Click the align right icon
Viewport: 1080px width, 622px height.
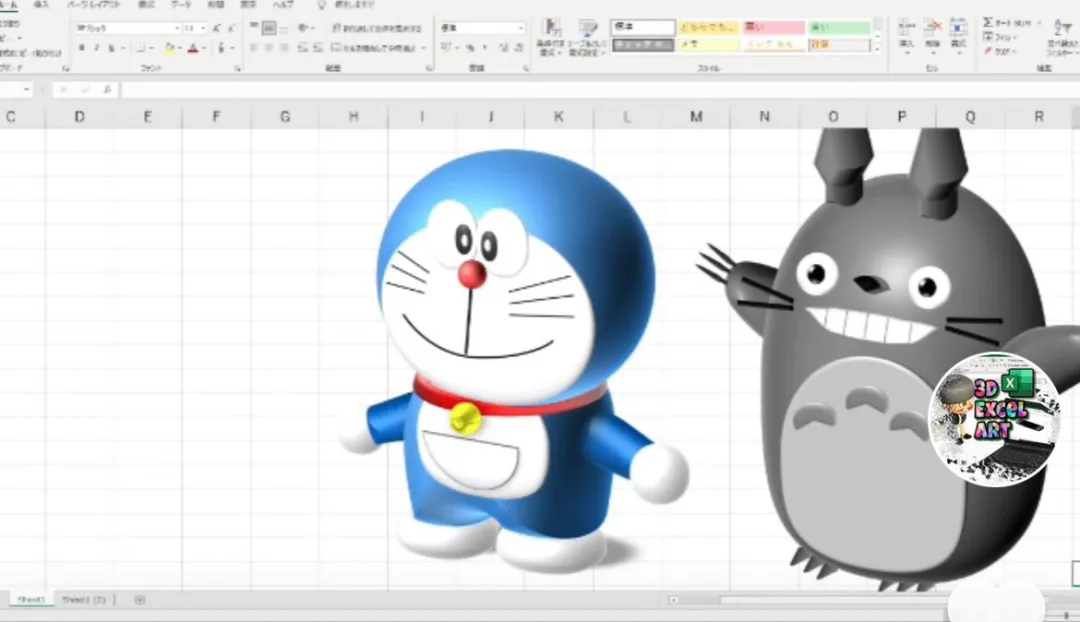pyautogui.click(x=284, y=48)
